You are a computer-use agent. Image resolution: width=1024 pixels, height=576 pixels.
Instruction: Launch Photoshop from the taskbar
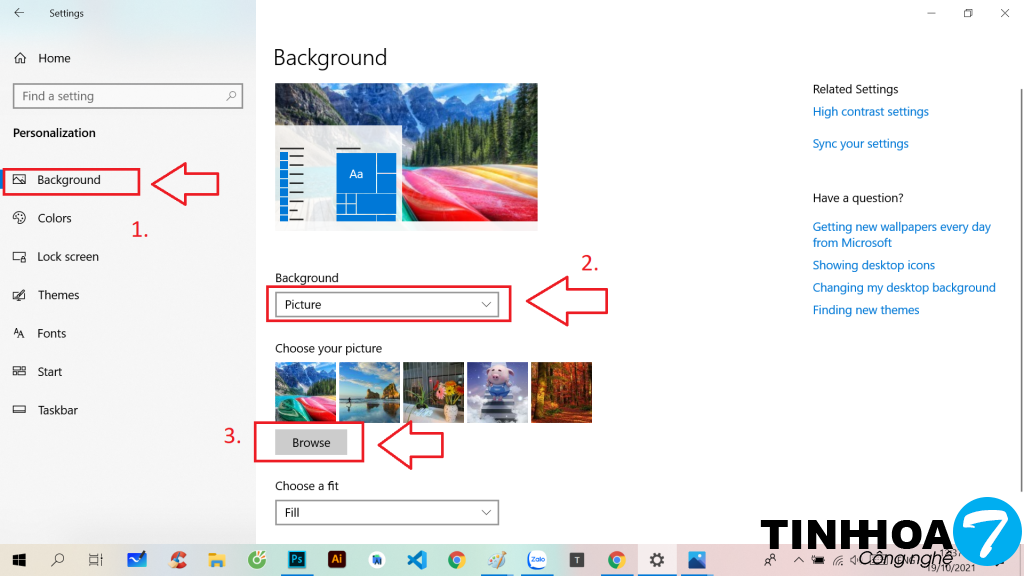click(x=296, y=560)
